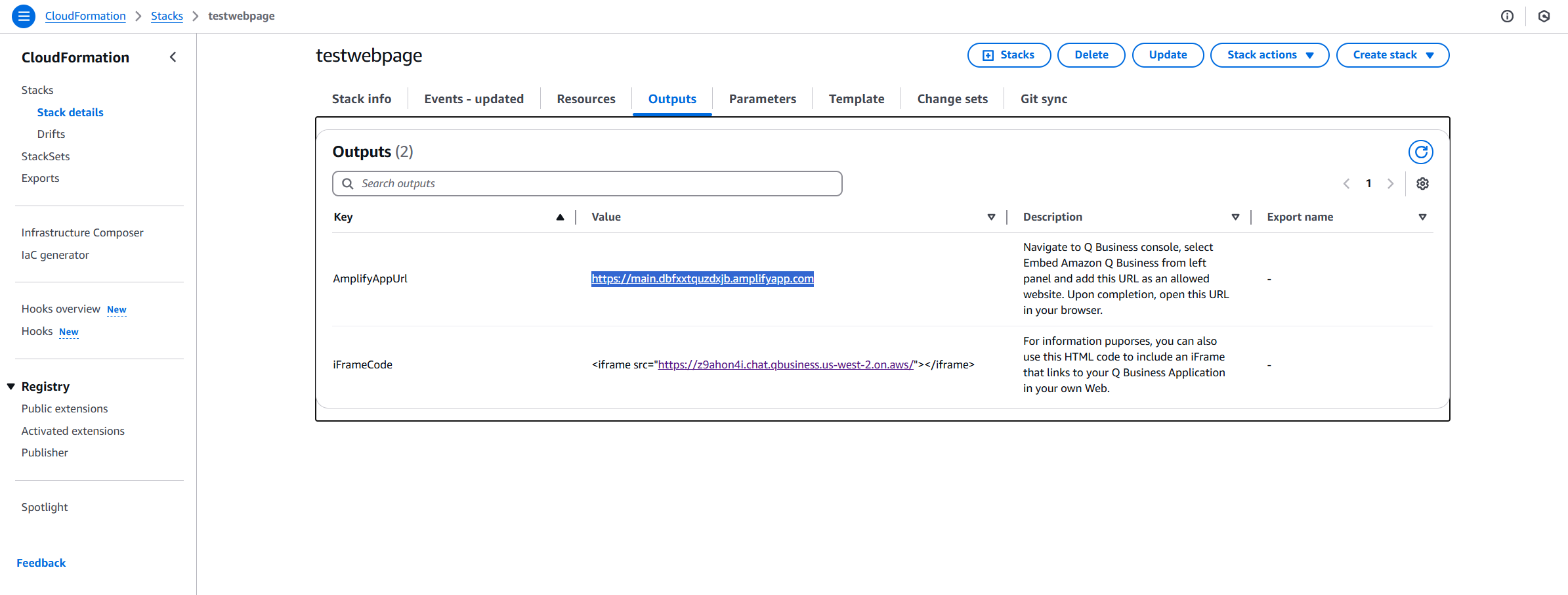Open the Export name column sort arrow
1568x595 pixels.
click(1422, 217)
